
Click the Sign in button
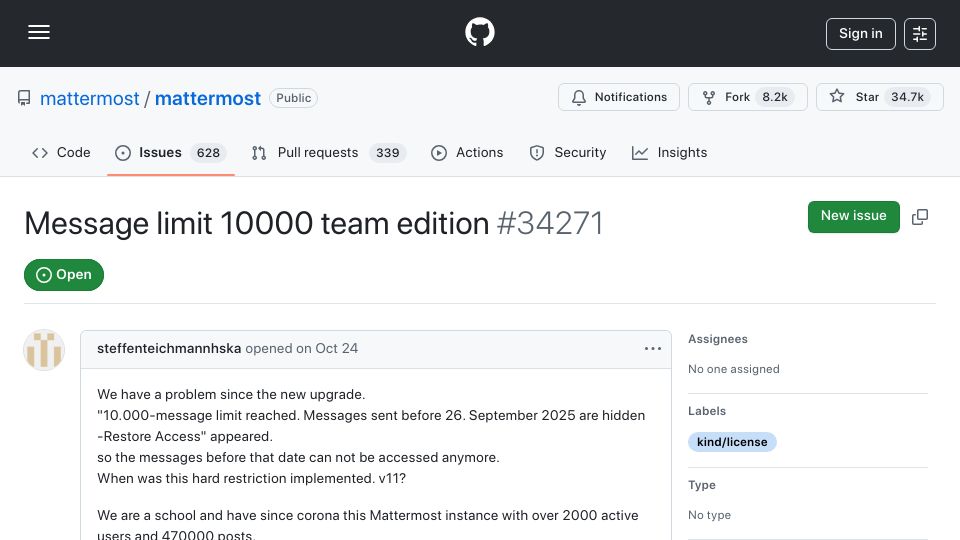tap(860, 34)
